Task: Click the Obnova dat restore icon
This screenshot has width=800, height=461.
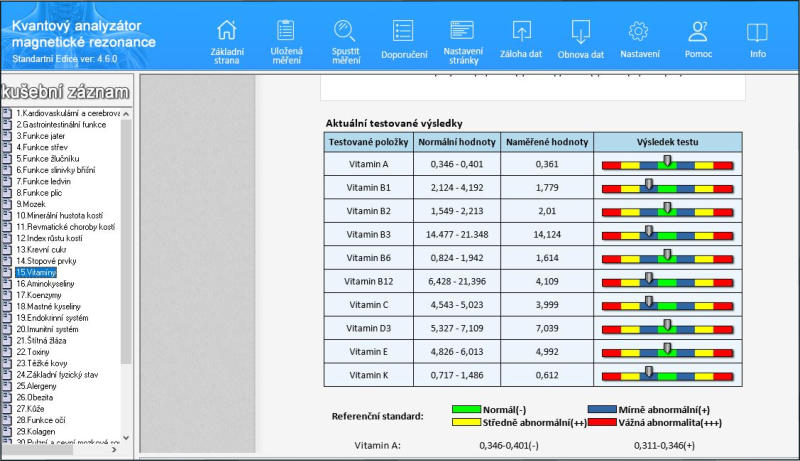Action: [x=581, y=31]
